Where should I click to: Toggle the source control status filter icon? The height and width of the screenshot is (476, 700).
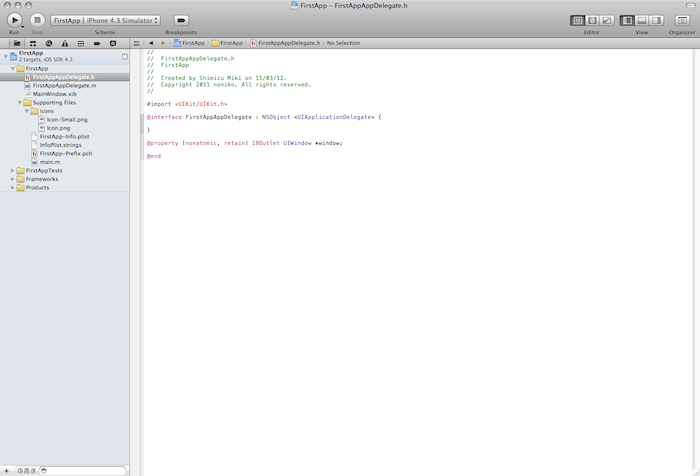click(27, 471)
